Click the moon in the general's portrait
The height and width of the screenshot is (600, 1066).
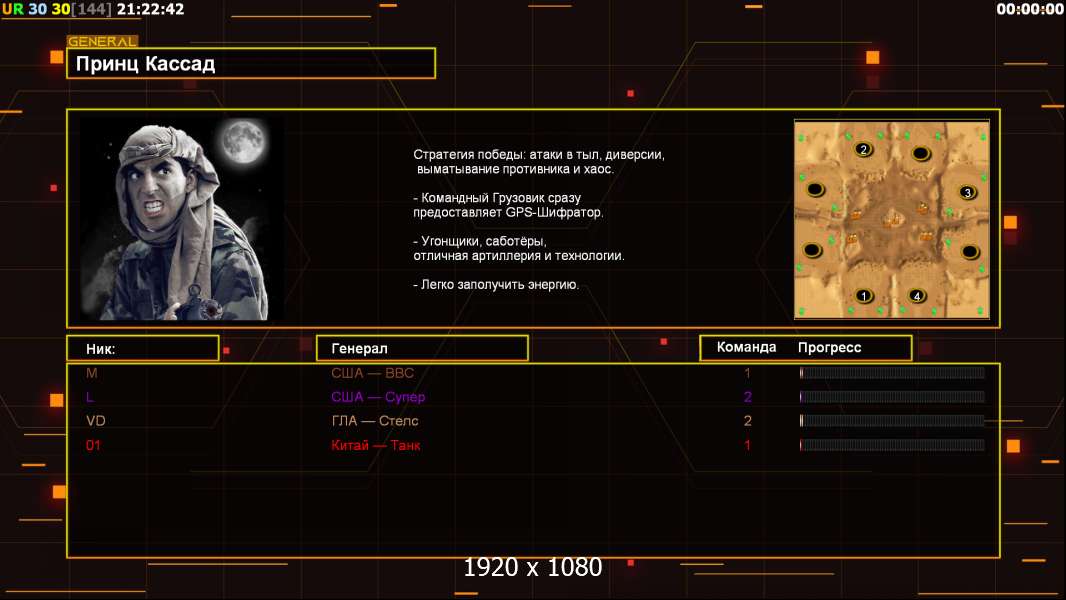(x=243, y=141)
